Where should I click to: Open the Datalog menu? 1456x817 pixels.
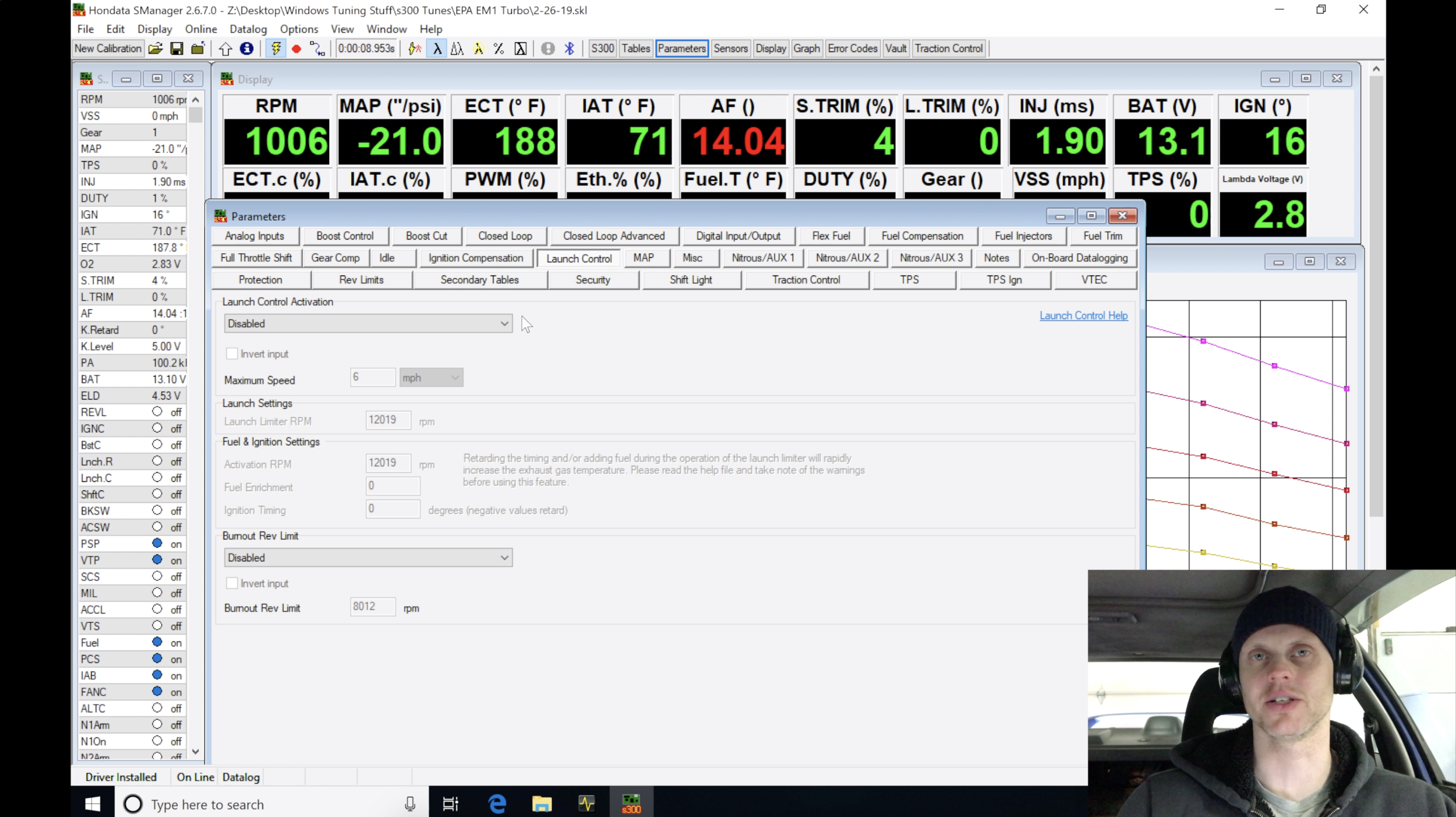pyautogui.click(x=248, y=29)
